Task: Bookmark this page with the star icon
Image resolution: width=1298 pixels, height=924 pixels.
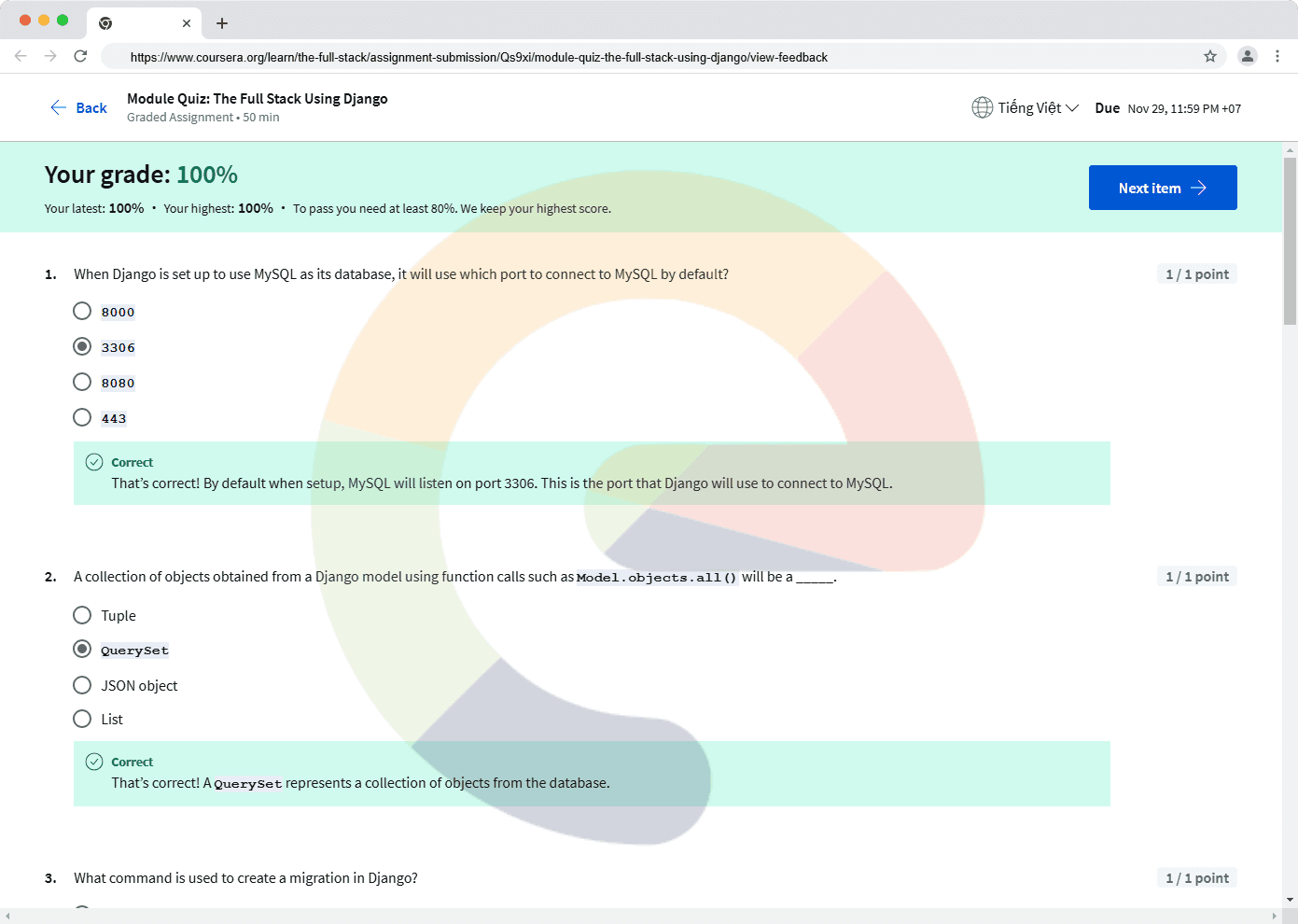Action: tap(1210, 56)
